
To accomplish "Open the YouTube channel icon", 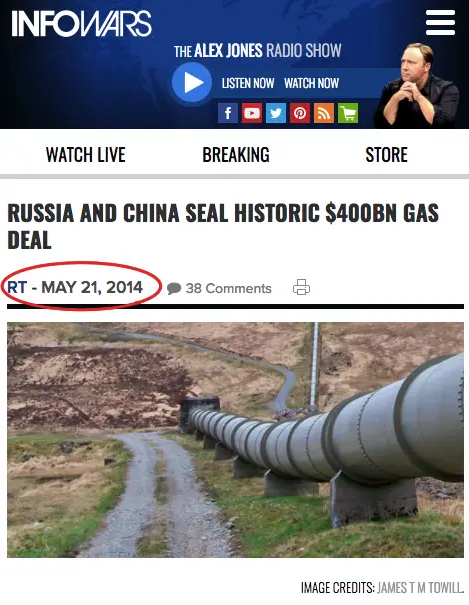I will 252,113.
